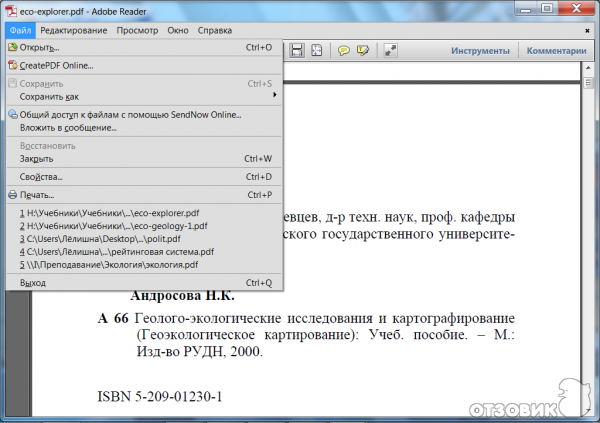
Task: Click the sticky note comment icon
Action: (344, 50)
